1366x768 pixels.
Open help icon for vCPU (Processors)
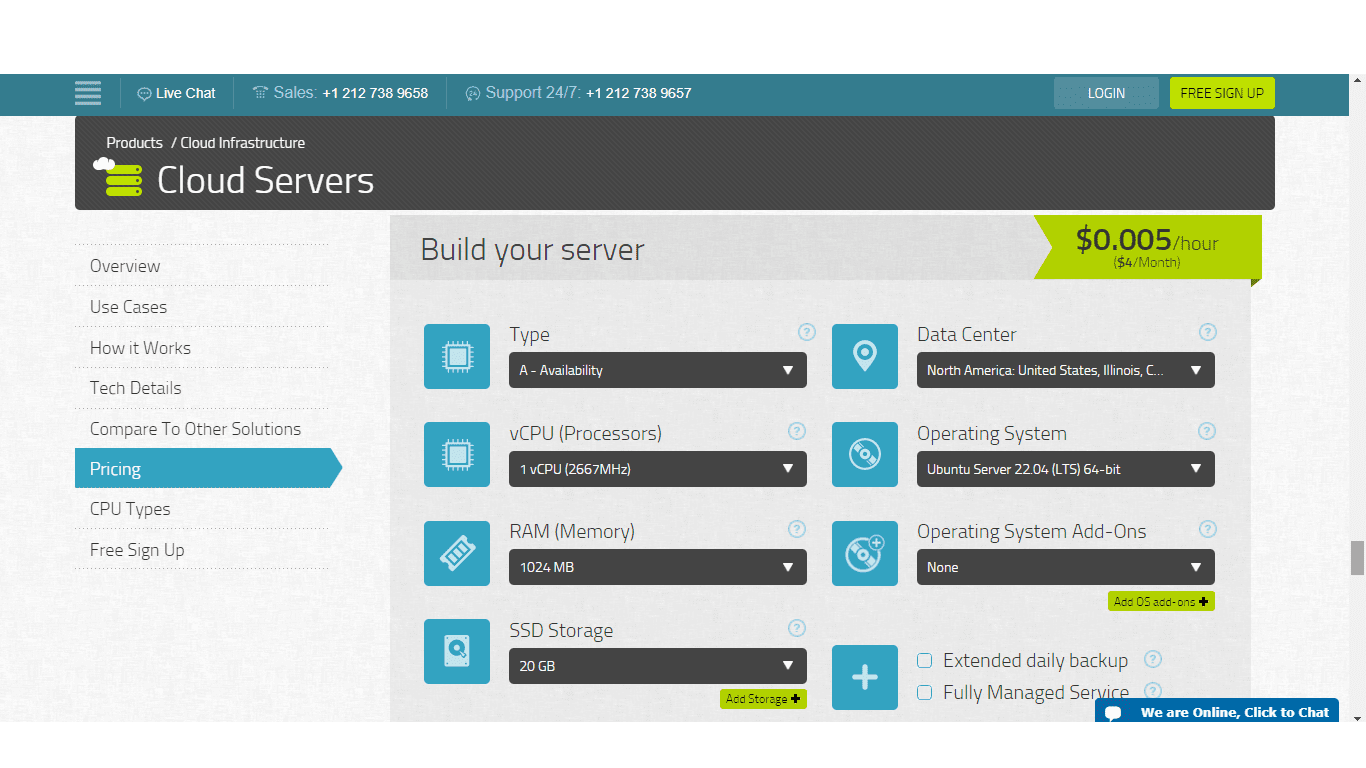(x=797, y=431)
